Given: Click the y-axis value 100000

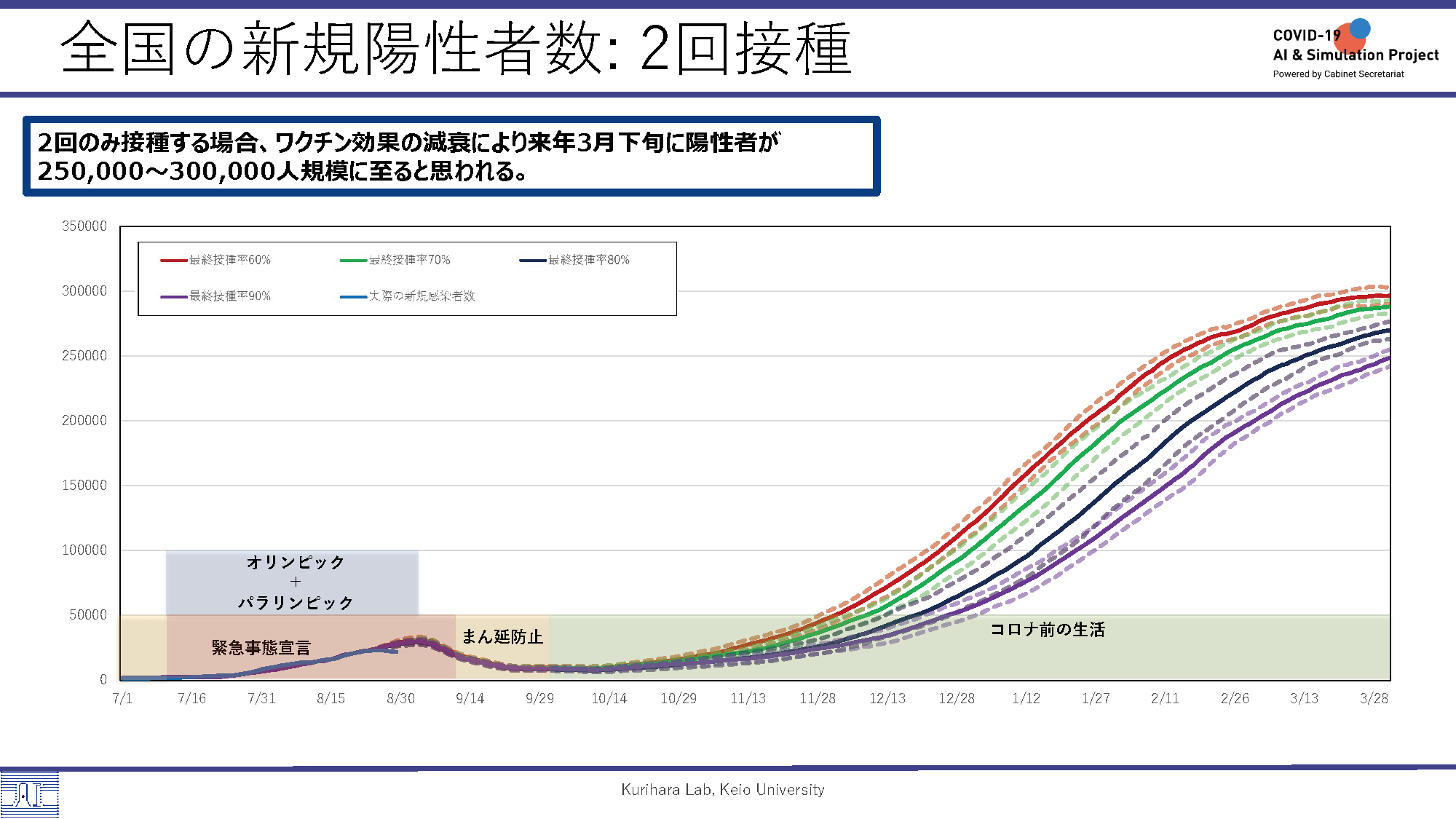Looking at the screenshot, I should pos(84,550).
